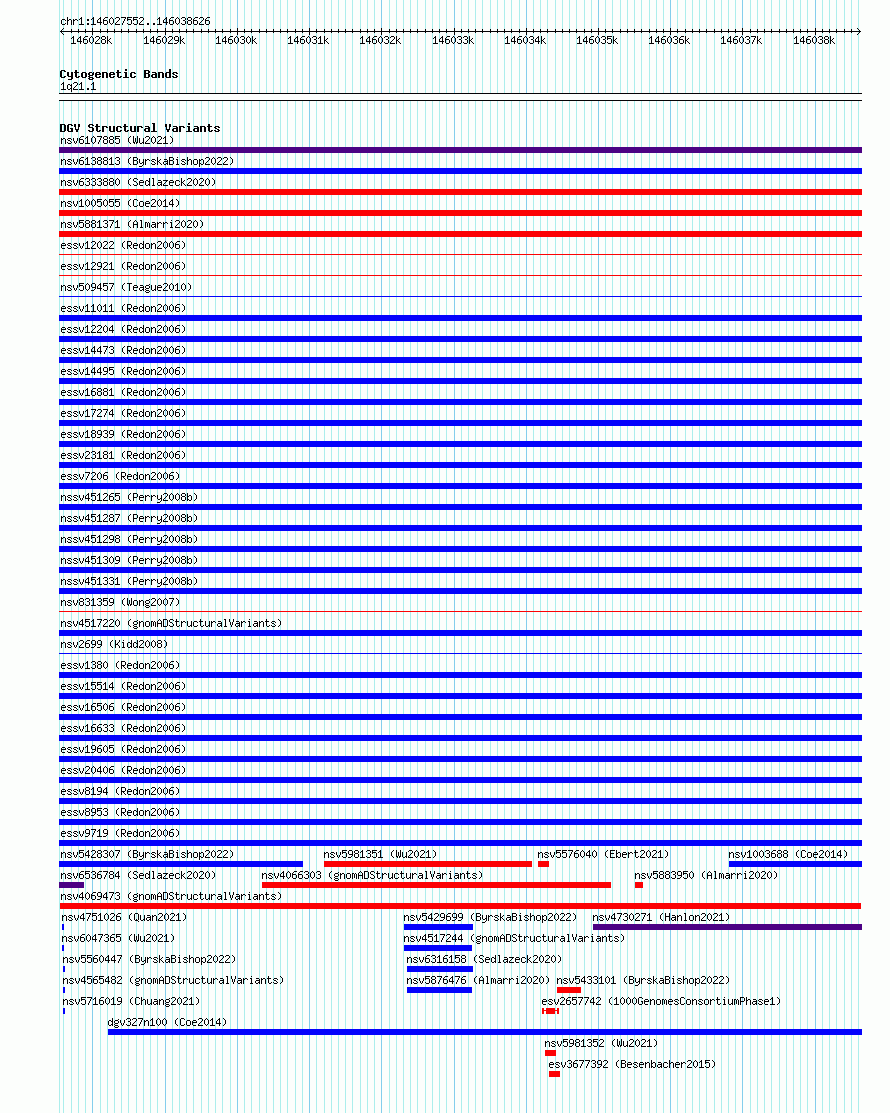Click red marker of esv3677392 (Besenbacher2015)

click(554, 1074)
